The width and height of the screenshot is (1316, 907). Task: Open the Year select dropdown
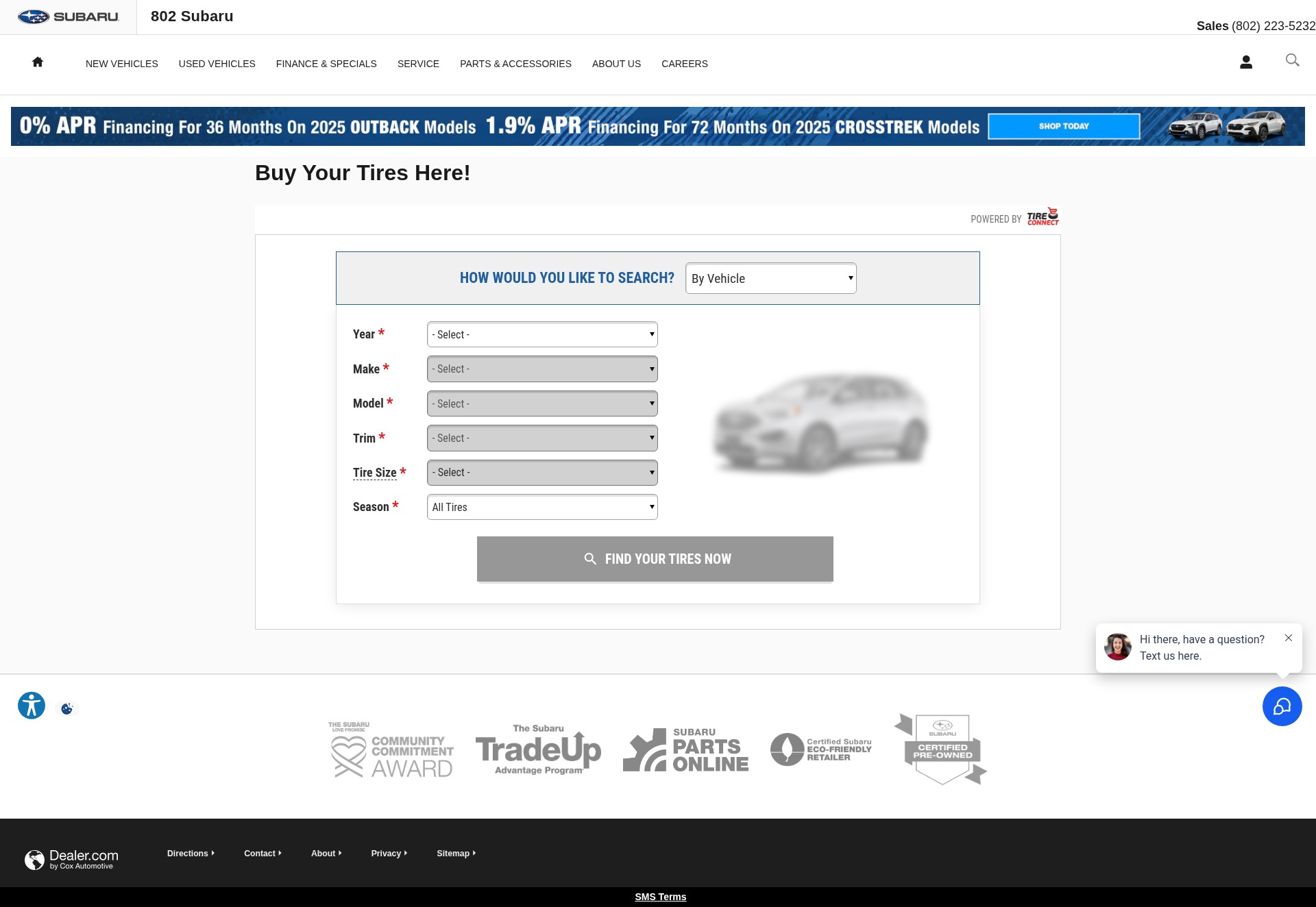tap(542, 334)
